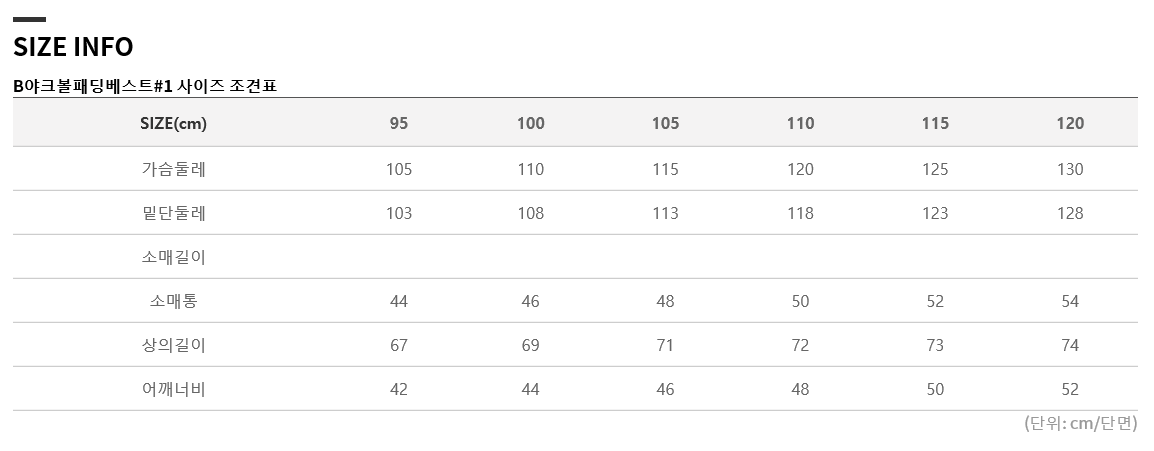This screenshot has width=1154, height=451.
Task: Click the 상의길이 value 71
Action: [x=665, y=345]
